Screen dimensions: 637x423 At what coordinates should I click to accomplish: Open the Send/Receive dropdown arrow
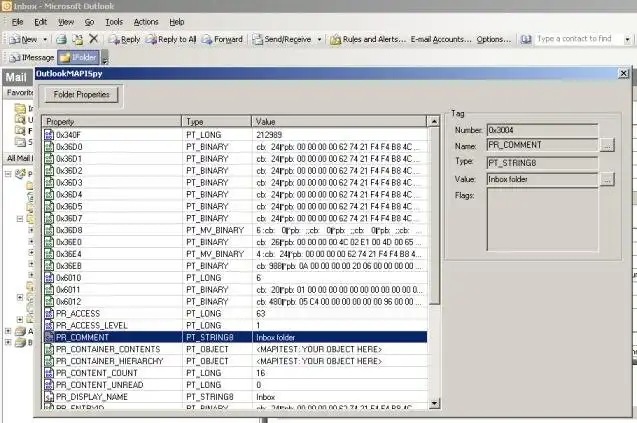(319, 39)
